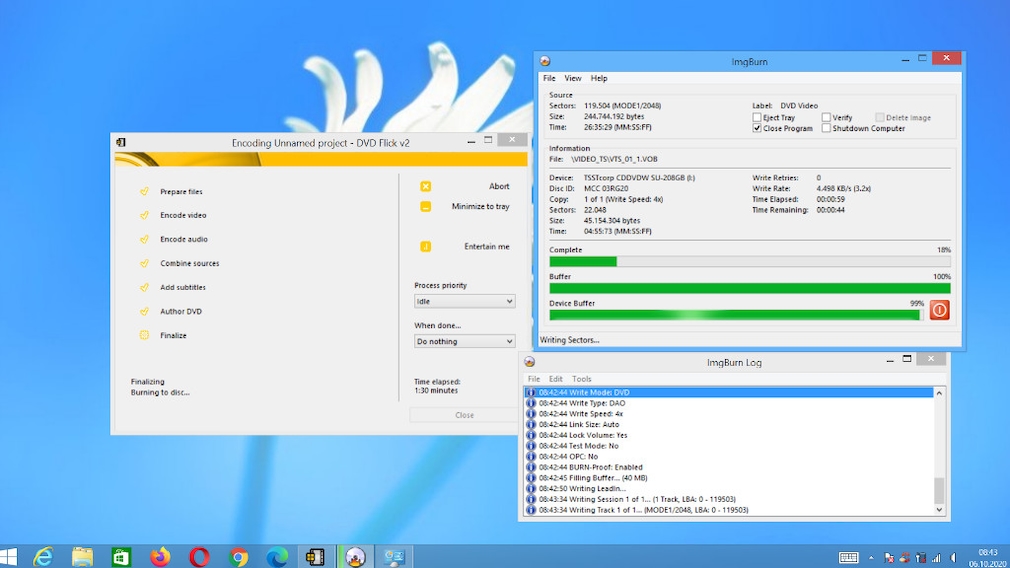Screen dimensions: 1010x568
Task: Click the ImgBurn stop burn button
Action: (939, 310)
